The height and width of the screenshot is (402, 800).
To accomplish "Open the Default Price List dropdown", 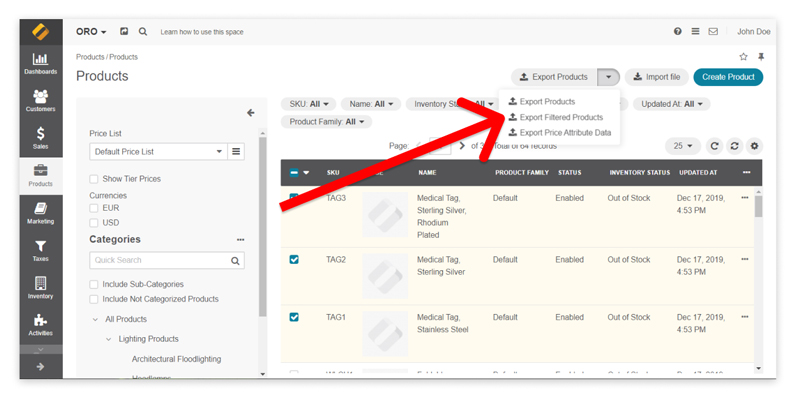I will tap(158, 152).
